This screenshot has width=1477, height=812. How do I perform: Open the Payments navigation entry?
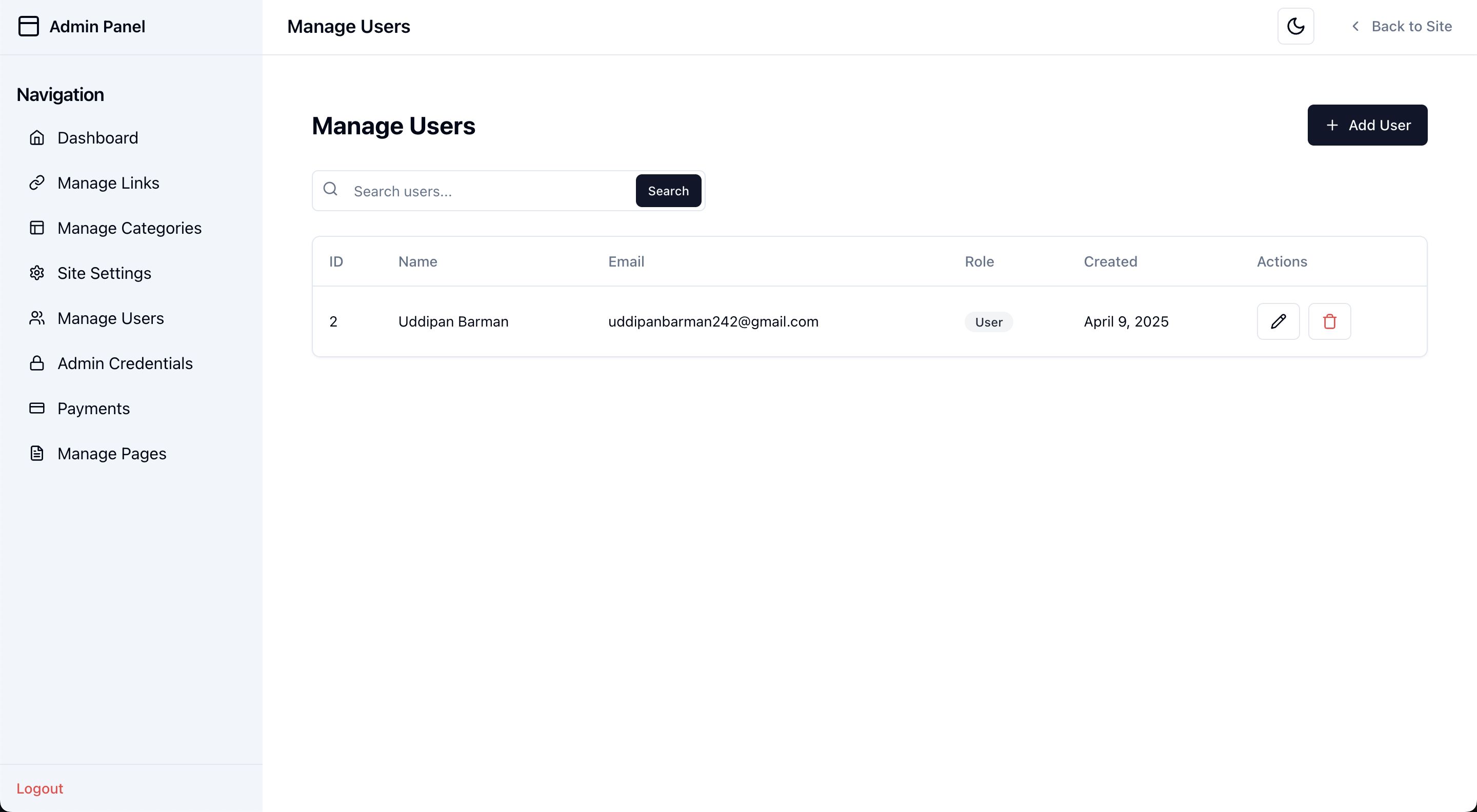pyautogui.click(x=93, y=409)
